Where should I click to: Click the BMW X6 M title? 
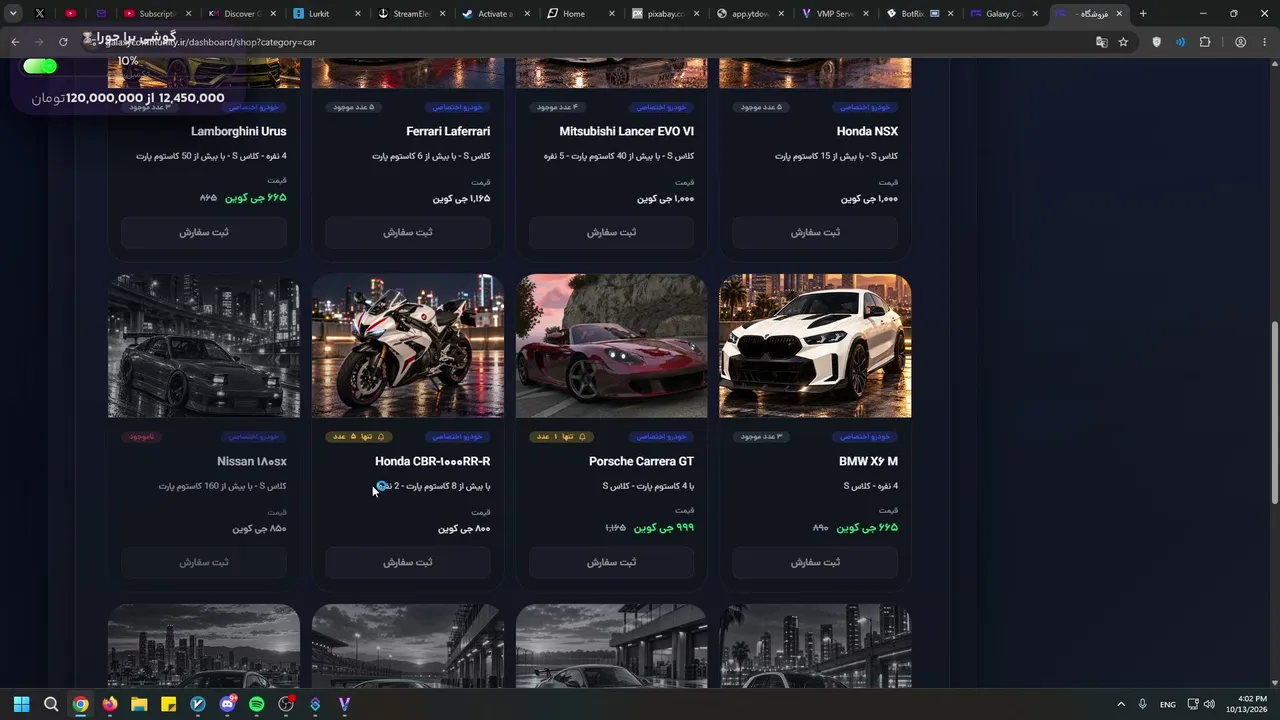tap(868, 461)
